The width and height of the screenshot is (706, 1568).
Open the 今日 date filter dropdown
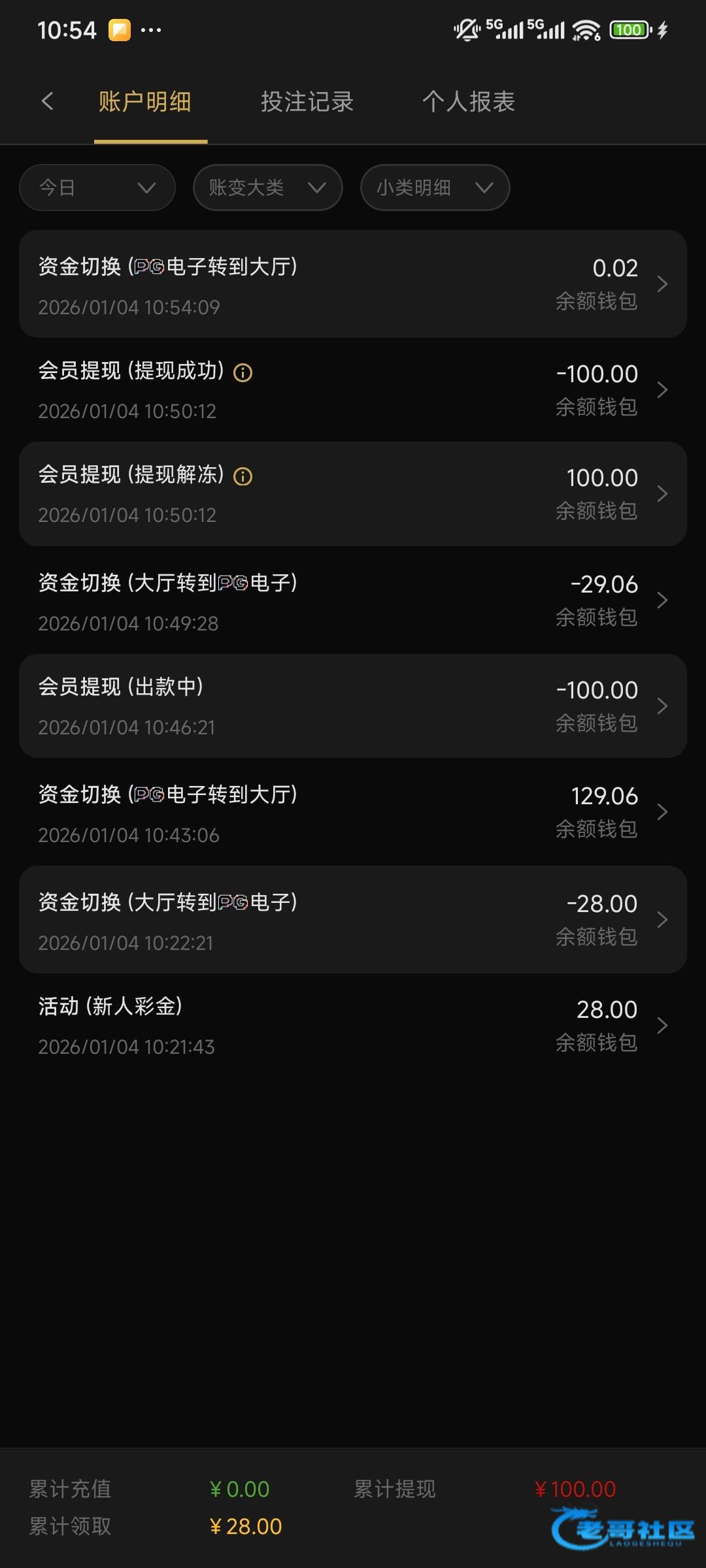[x=97, y=188]
